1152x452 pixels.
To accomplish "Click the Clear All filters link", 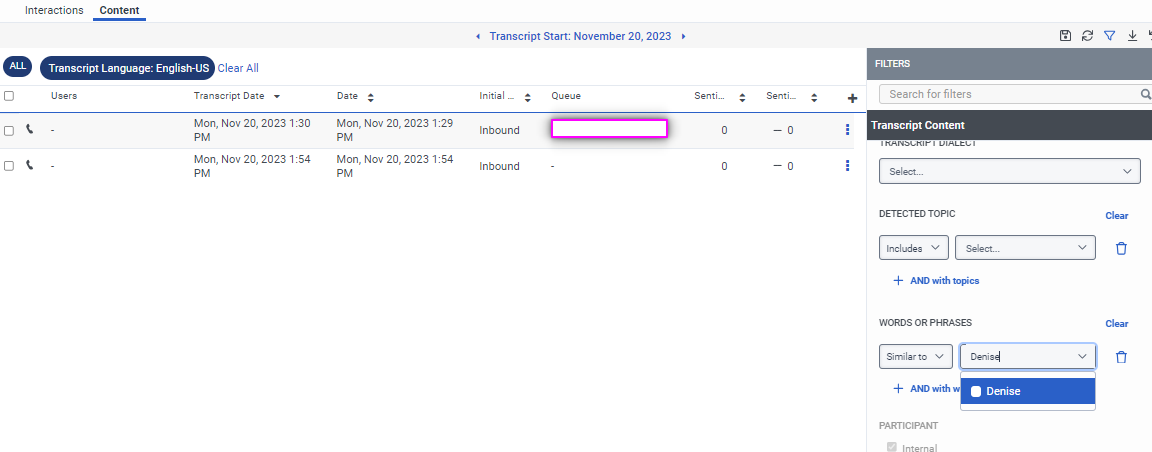I will click(x=238, y=68).
